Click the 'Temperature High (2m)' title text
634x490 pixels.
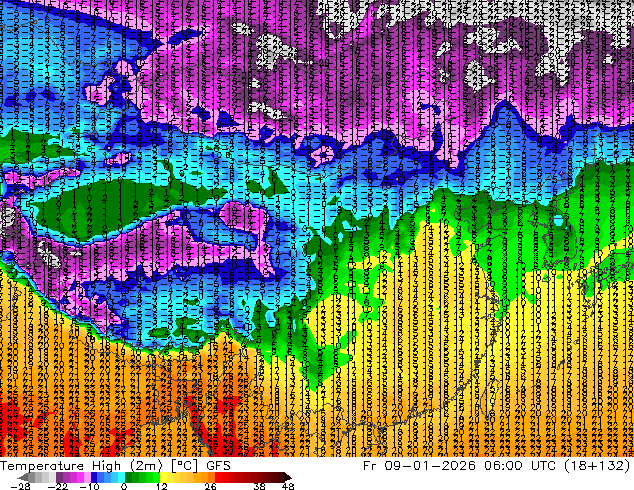[81, 466]
